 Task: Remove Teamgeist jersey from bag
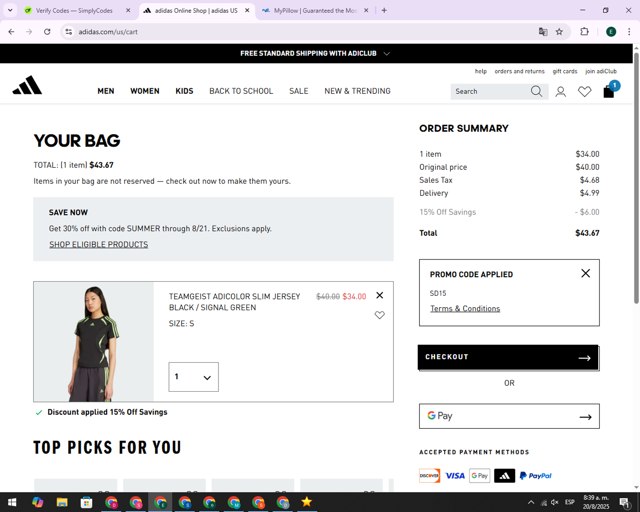click(x=380, y=295)
